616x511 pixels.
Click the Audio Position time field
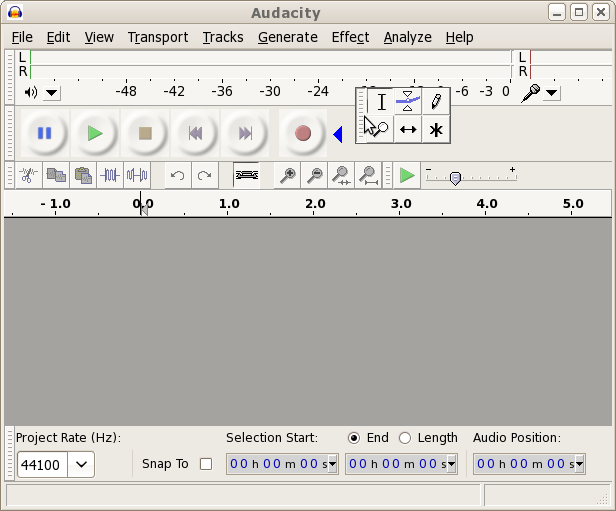pos(523,464)
